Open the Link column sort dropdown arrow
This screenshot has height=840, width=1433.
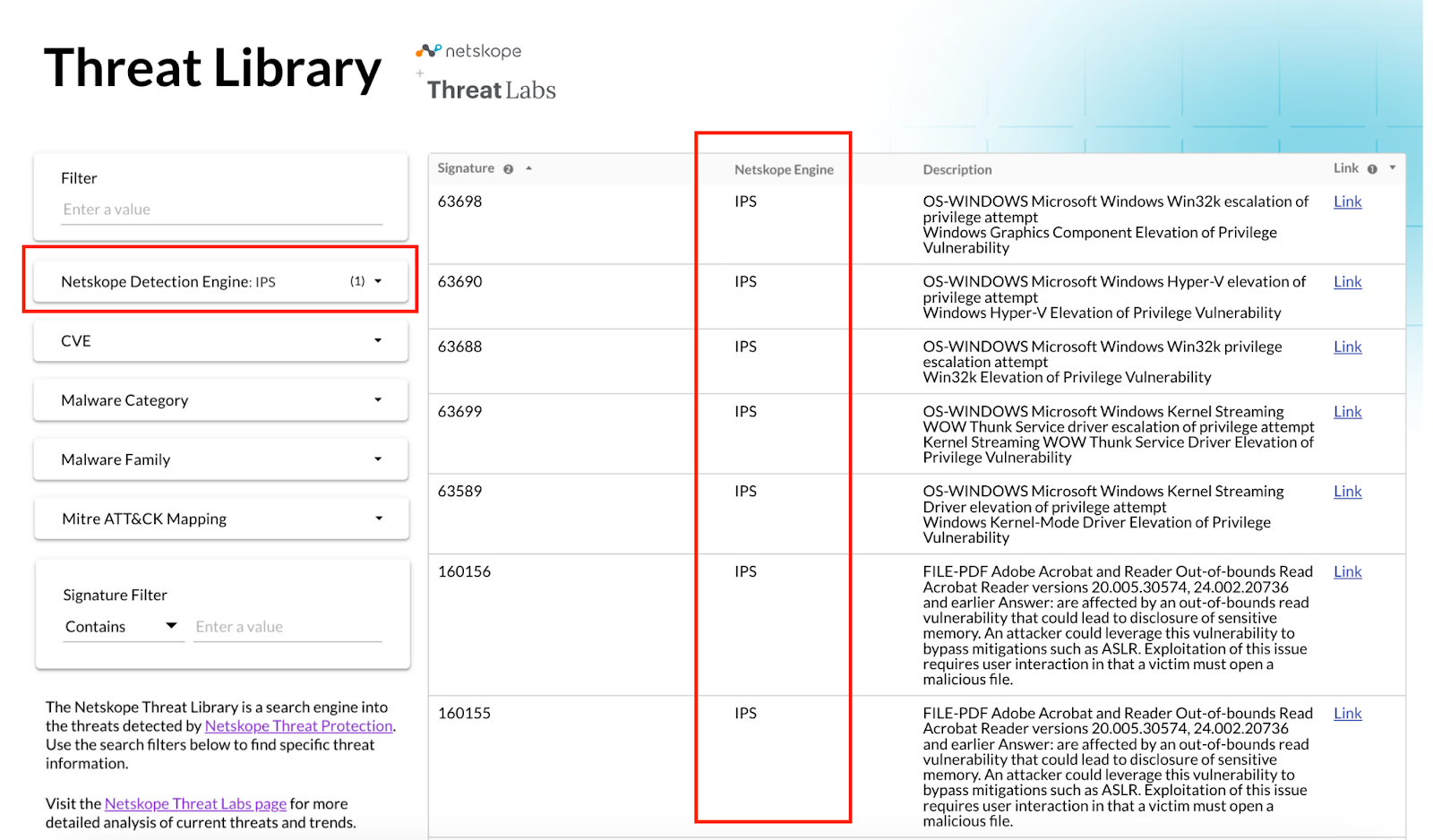pyautogui.click(x=1392, y=168)
